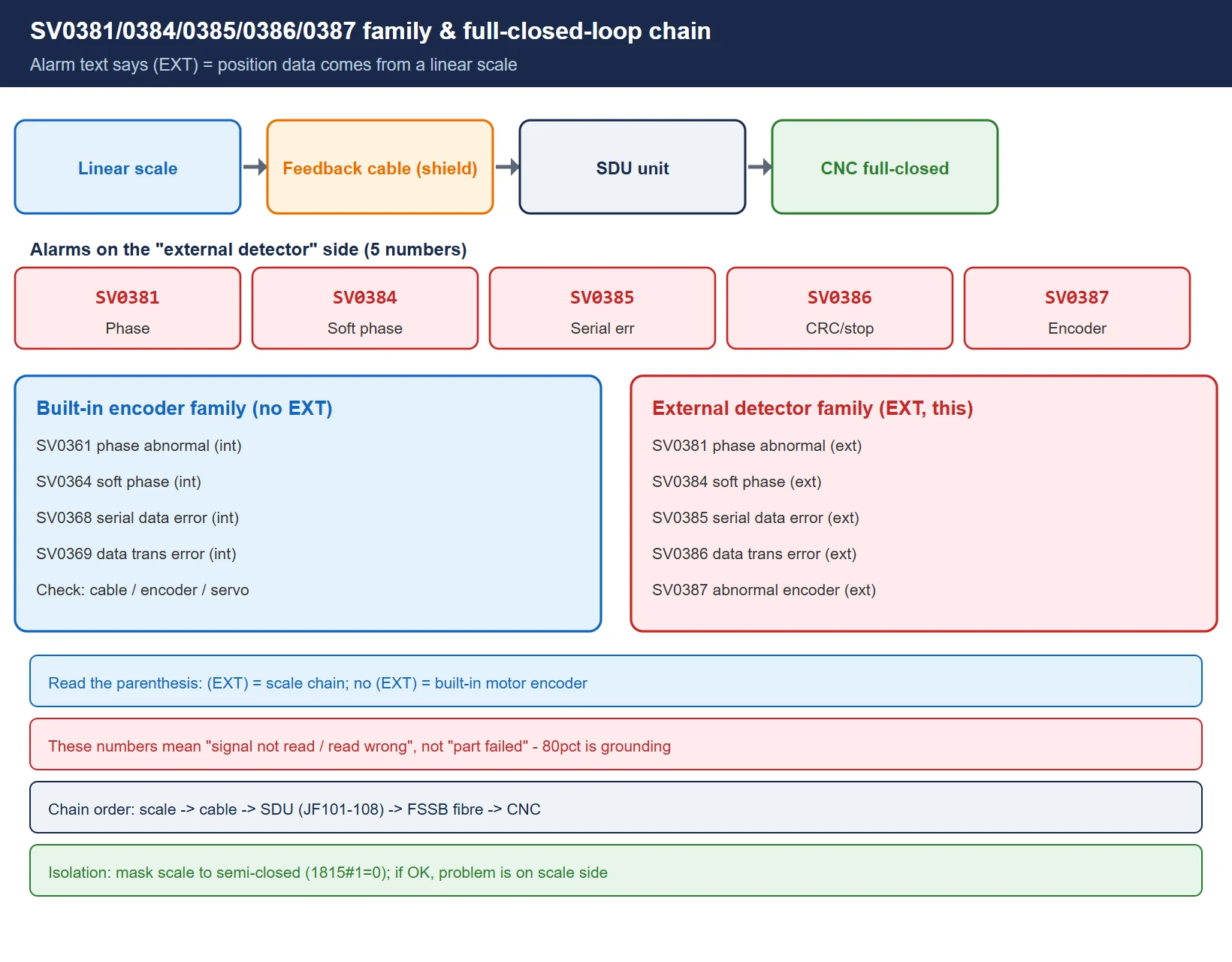This screenshot has width=1232, height=962.
Task: Click the Linear scale box
Action: coord(128,167)
